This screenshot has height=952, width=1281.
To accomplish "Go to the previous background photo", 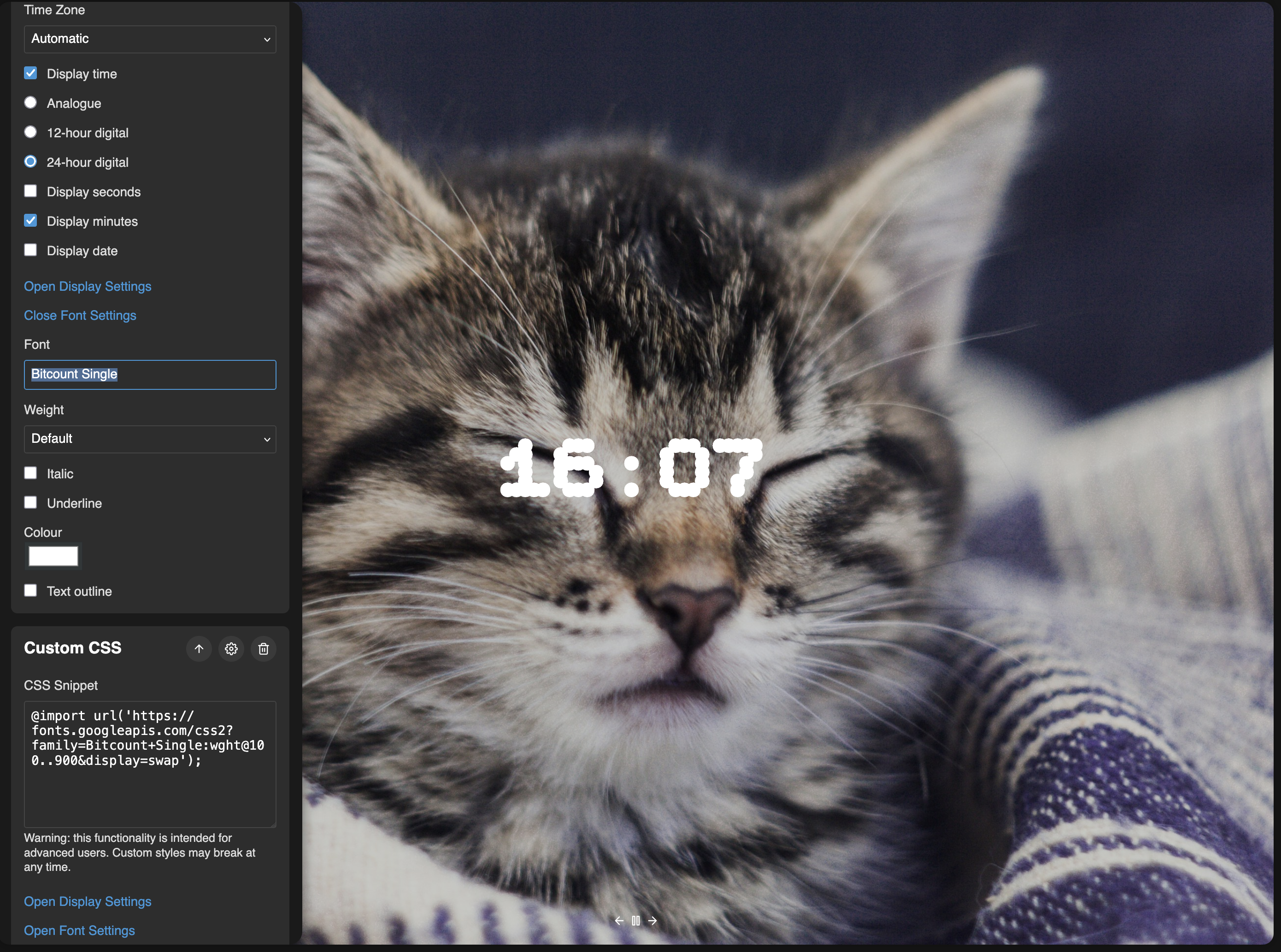I will tap(619, 921).
